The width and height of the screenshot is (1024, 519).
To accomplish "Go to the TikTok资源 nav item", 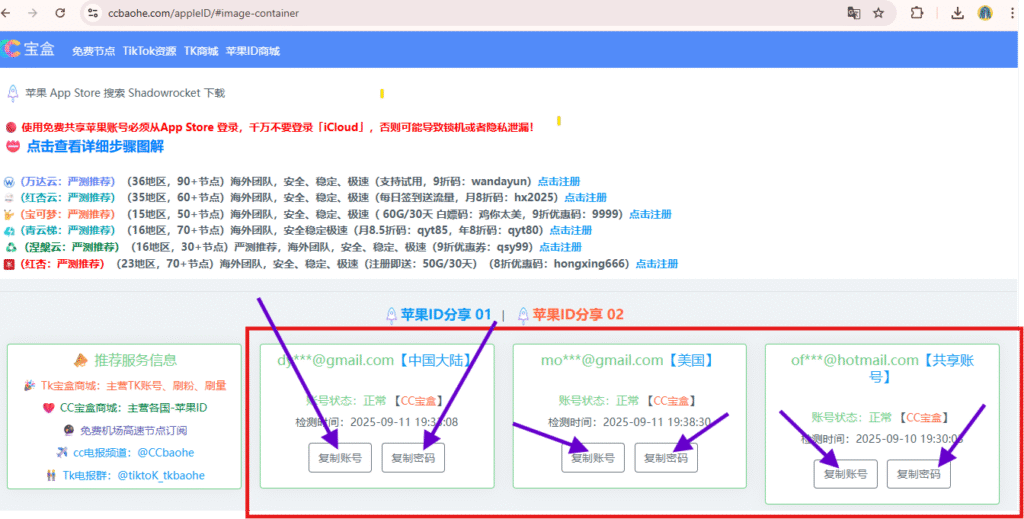I will pyautogui.click(x=149, y=50).
